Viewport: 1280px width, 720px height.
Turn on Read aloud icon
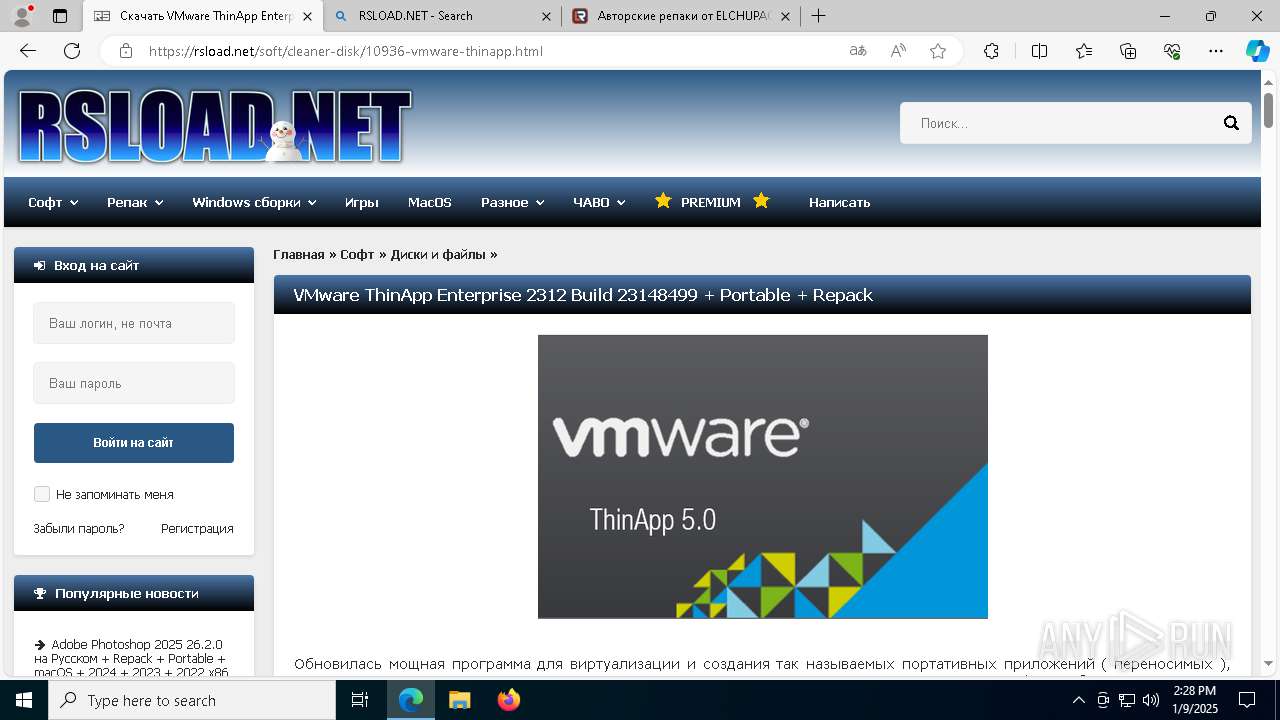coord(898,51)
